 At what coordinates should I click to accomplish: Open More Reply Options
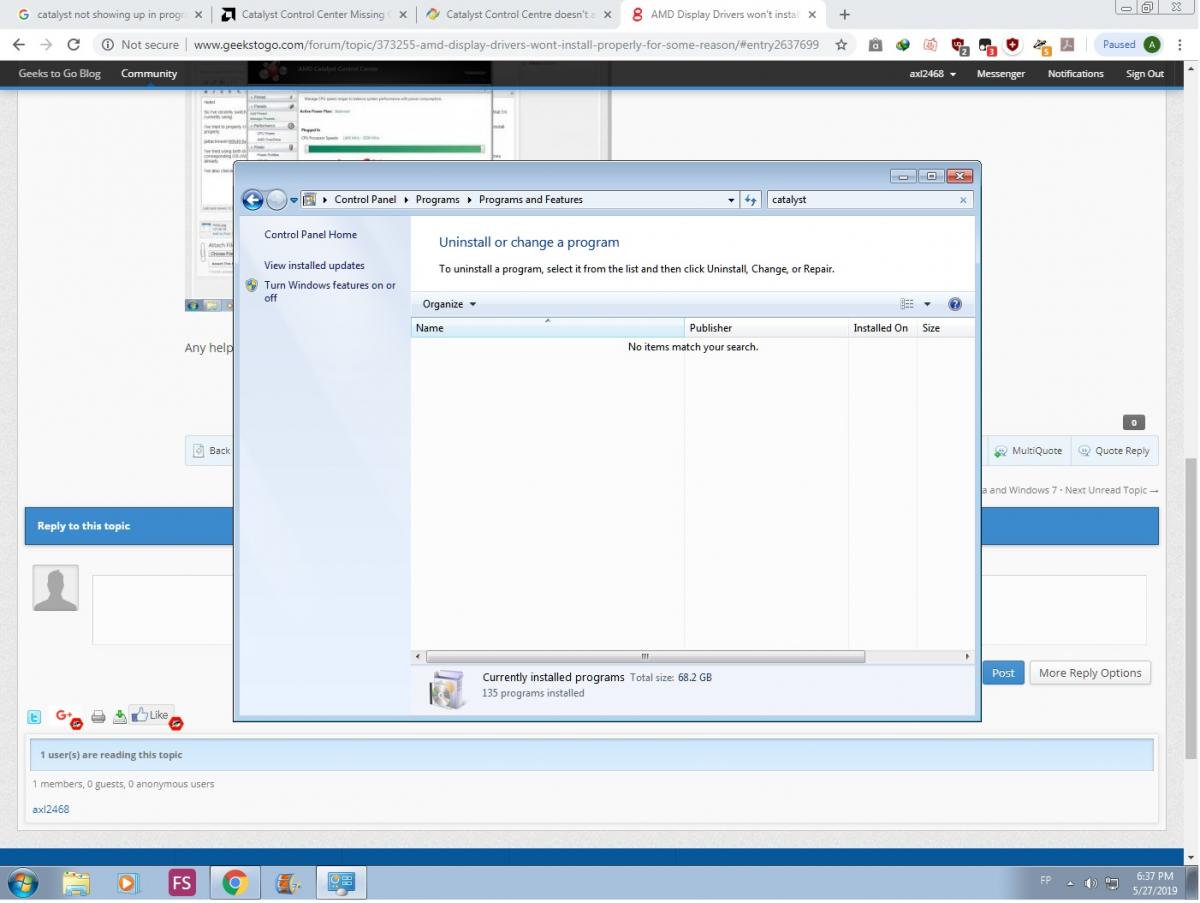1090,673
